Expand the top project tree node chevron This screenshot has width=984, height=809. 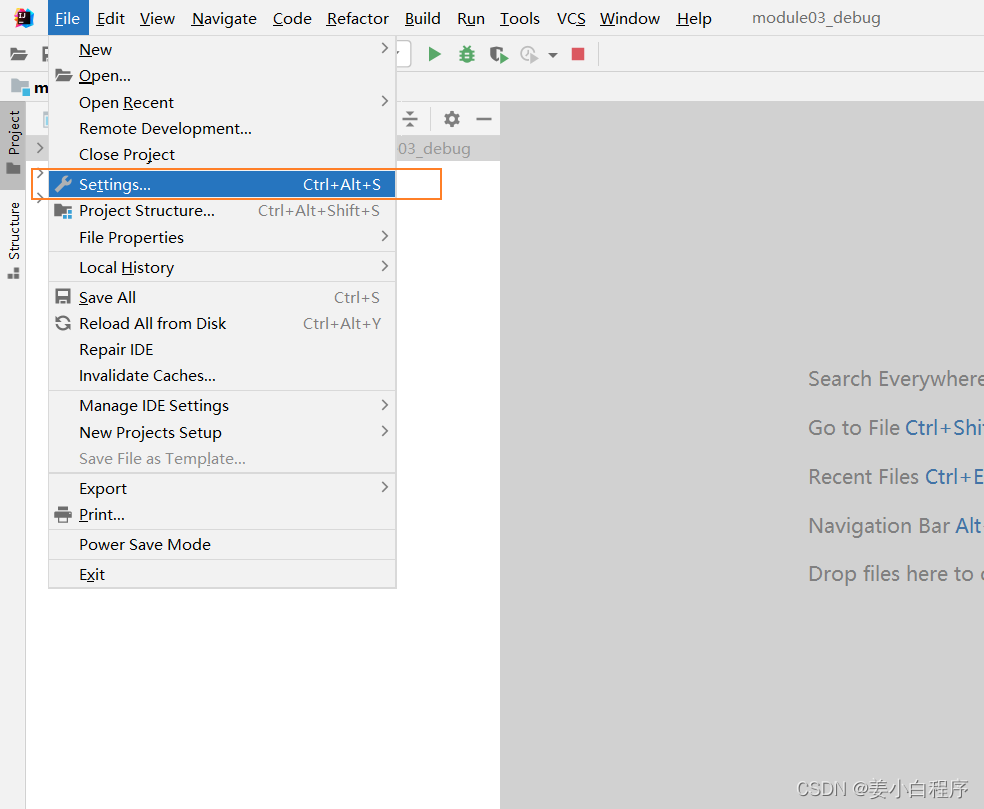pos(40,147)
